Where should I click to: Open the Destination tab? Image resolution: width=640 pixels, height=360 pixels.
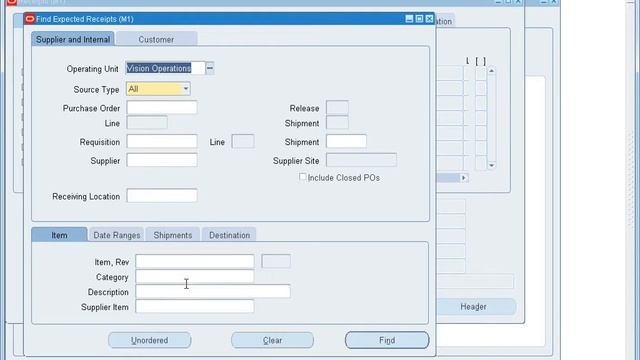tap(229, 235)
